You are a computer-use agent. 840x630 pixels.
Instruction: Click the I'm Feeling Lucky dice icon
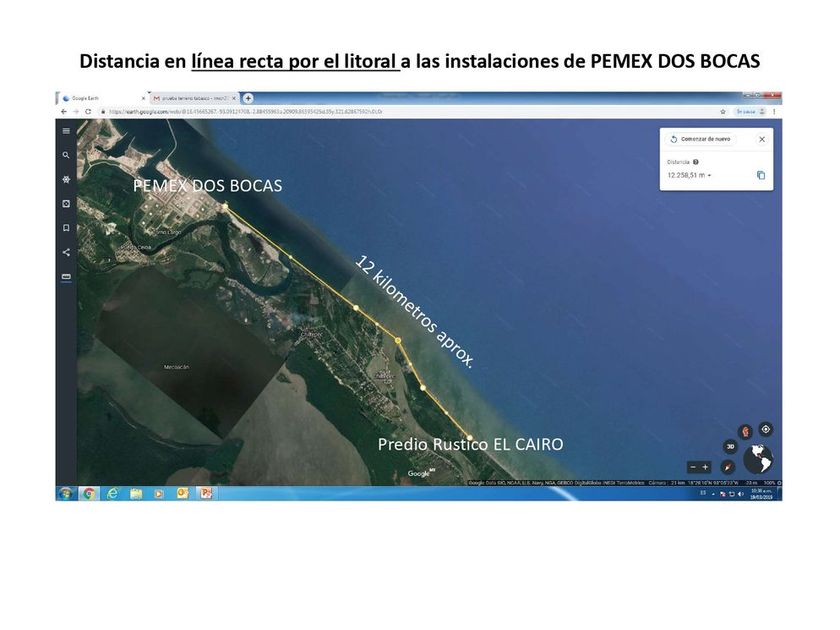pyautogui.click(x=66, y=204)
